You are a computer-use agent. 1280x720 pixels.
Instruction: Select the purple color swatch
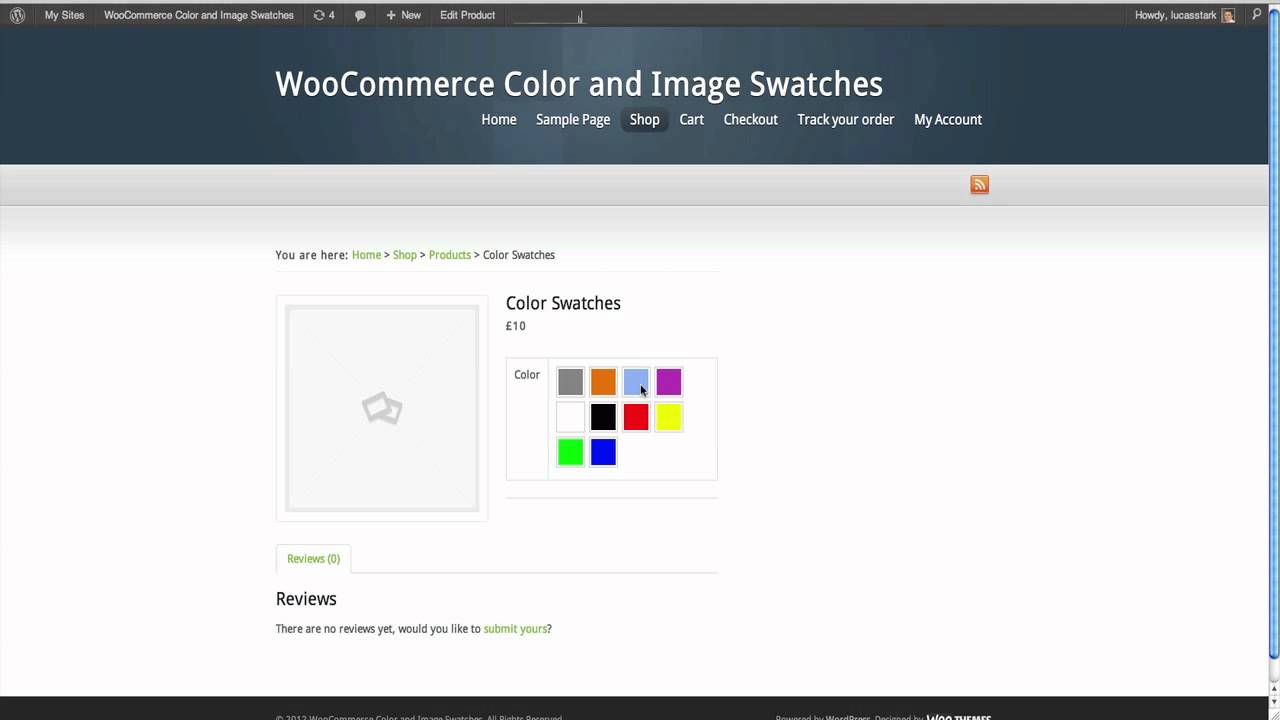(669, 382)
